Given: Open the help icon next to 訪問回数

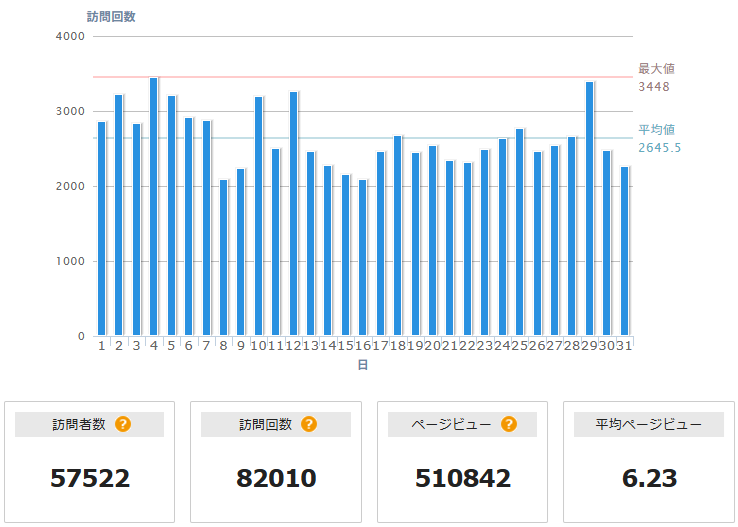Looking at the screenshot, I should [x=309, y=425].
